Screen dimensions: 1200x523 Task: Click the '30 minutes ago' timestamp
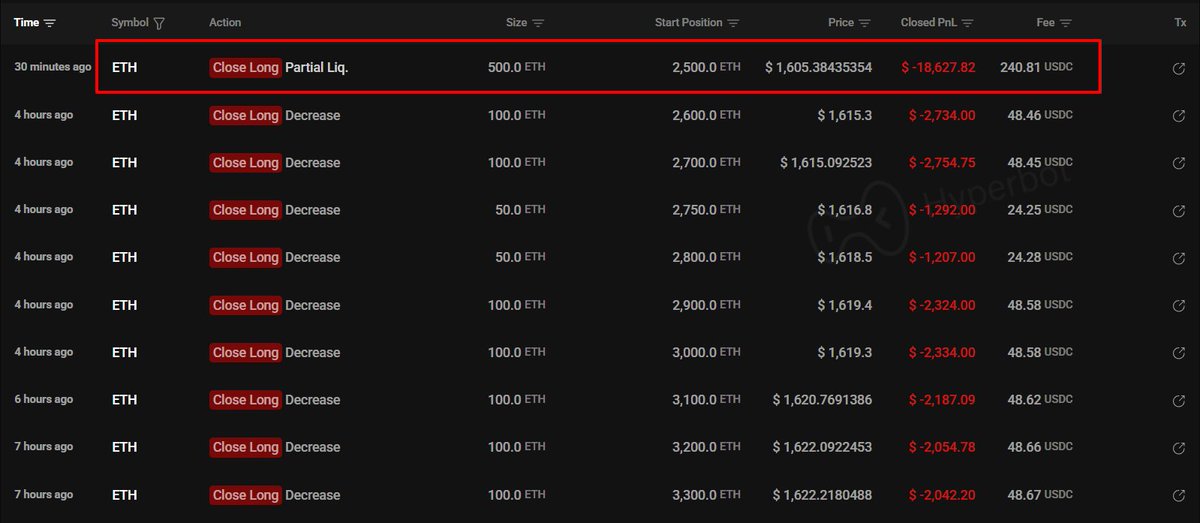53,67
